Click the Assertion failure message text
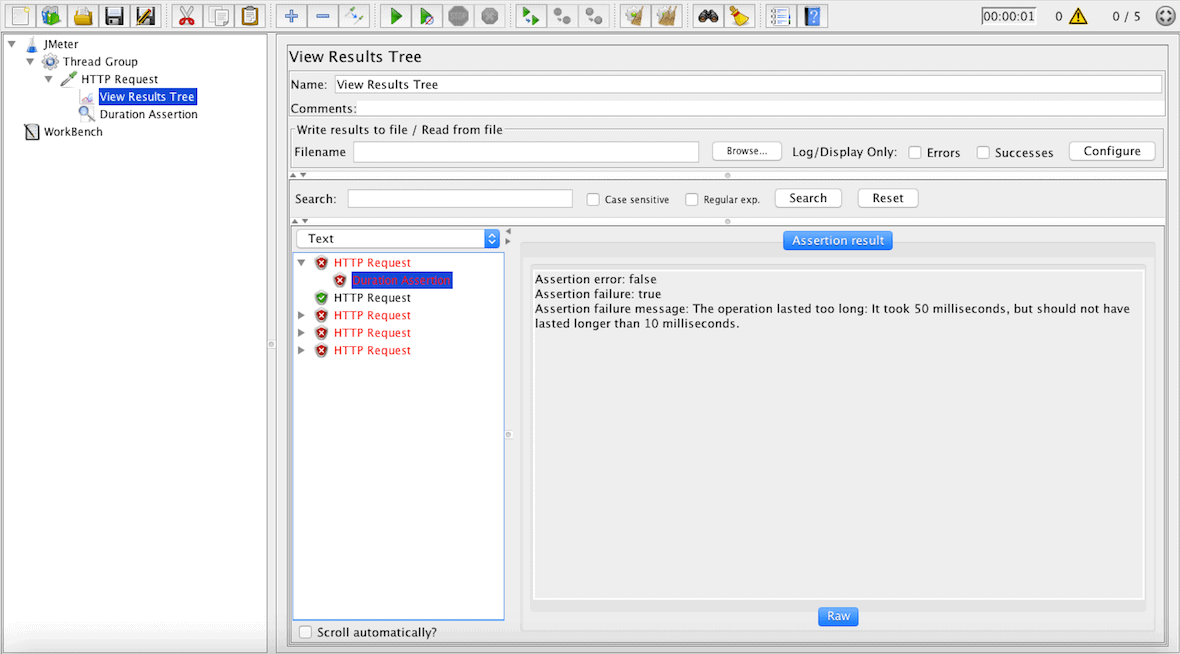 click(832, 316)
